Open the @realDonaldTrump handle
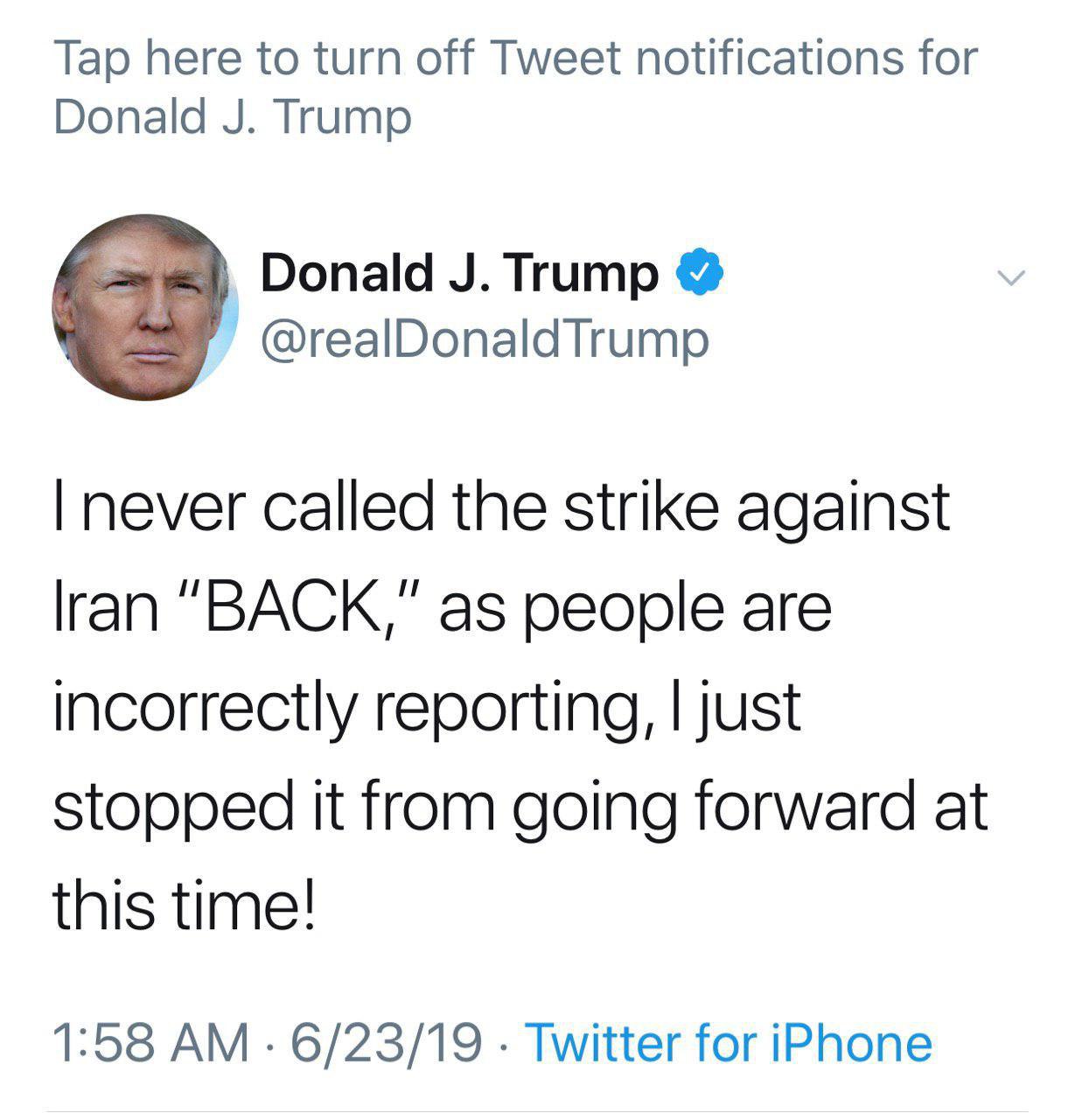Screen dimensions: 1075x1120 (x=485, y=339)
